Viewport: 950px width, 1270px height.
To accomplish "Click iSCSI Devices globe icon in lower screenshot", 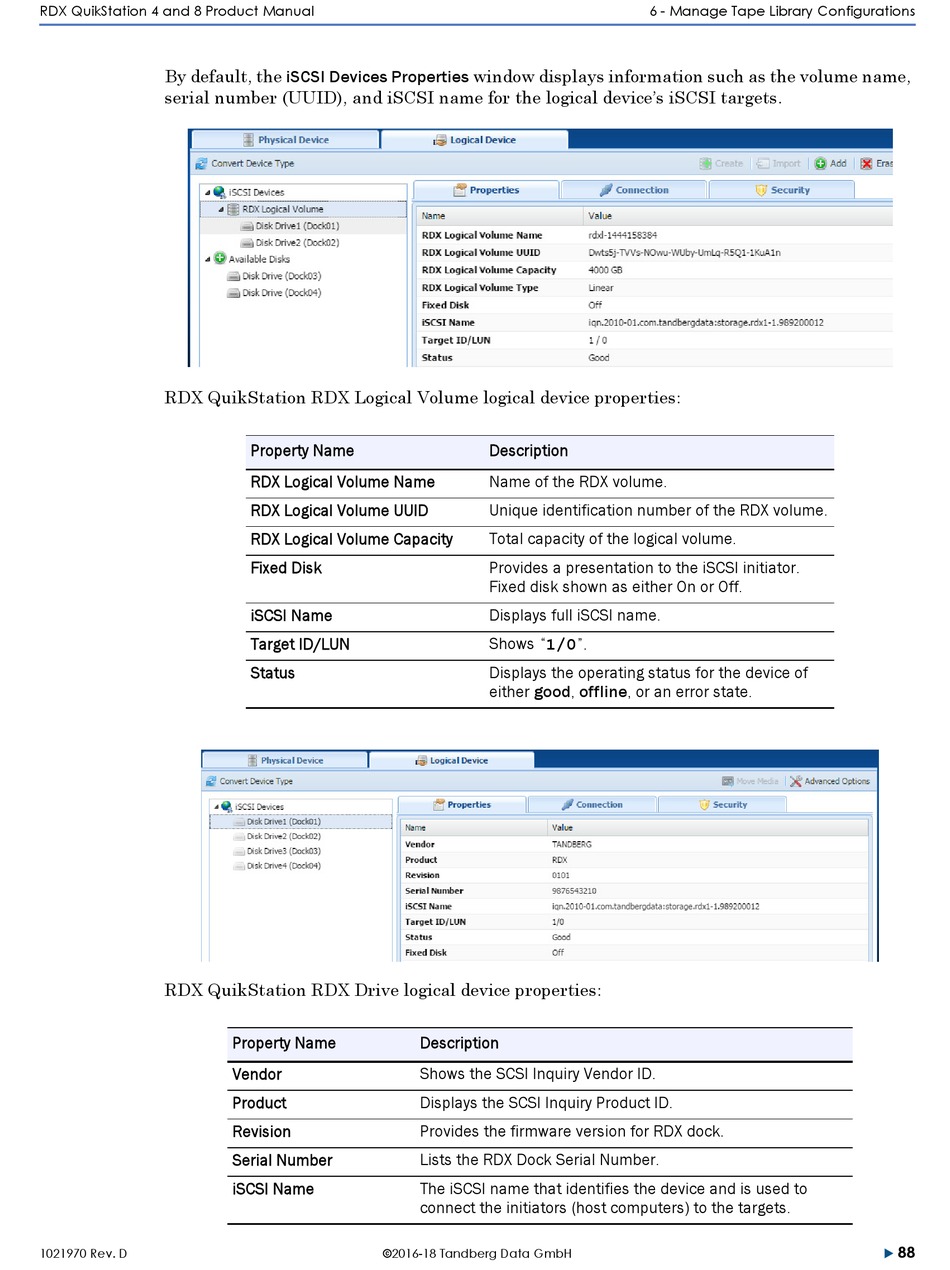I will 227,807.
